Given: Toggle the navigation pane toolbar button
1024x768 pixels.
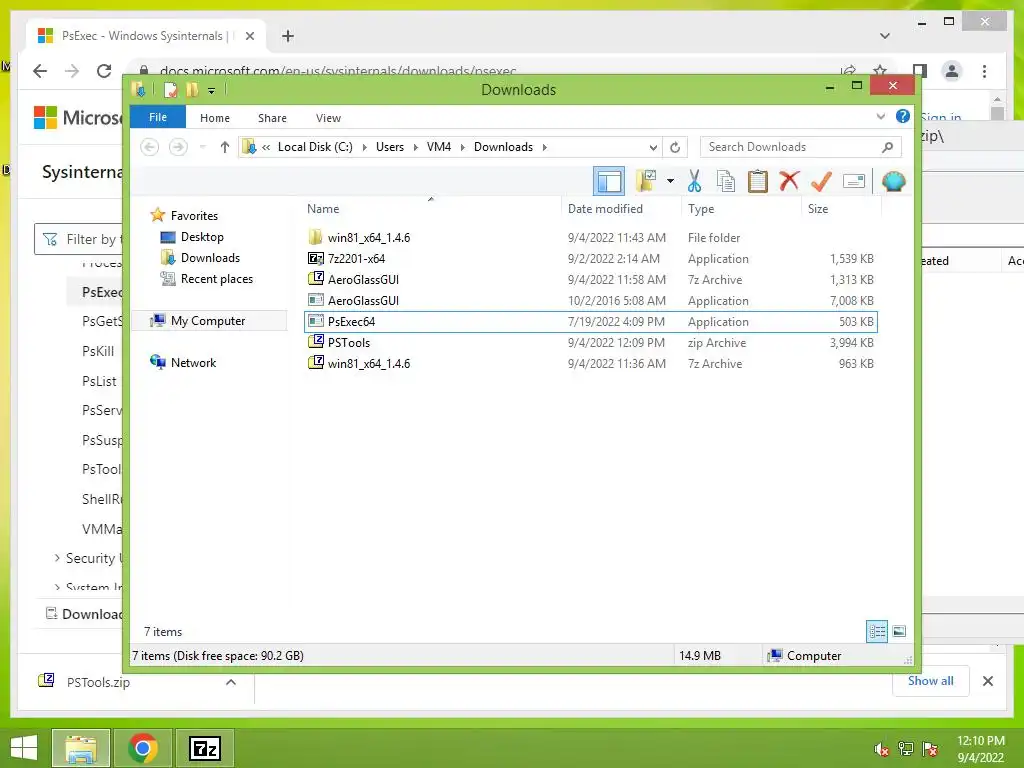Looking at the screenshot, I should (x=609, y=181).
